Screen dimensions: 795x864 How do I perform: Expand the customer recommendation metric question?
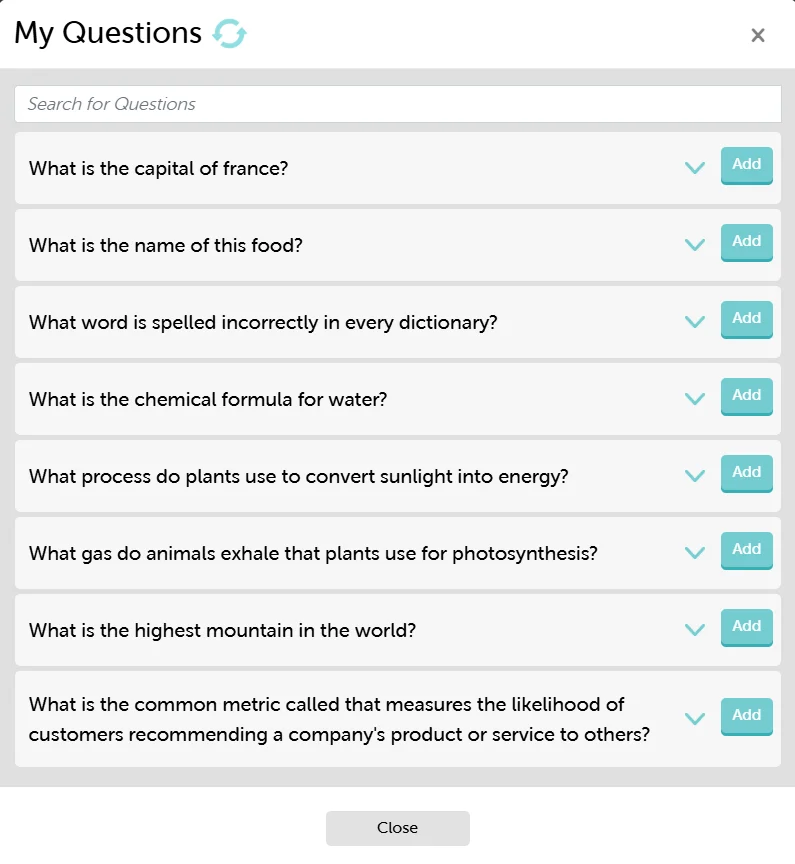695,718
